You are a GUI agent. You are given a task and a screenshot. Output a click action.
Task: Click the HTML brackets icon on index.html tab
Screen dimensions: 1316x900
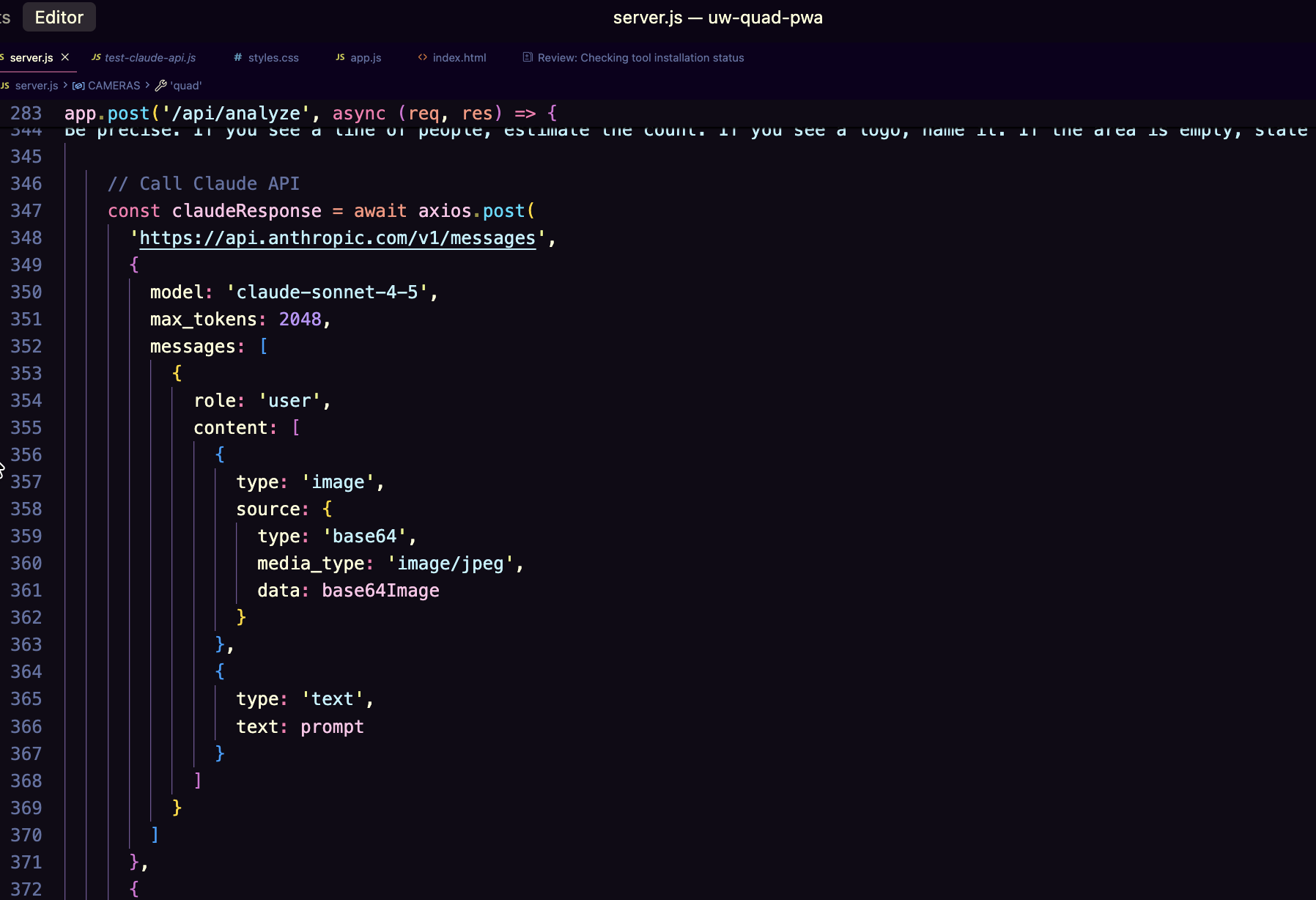(x=423, y=57)
